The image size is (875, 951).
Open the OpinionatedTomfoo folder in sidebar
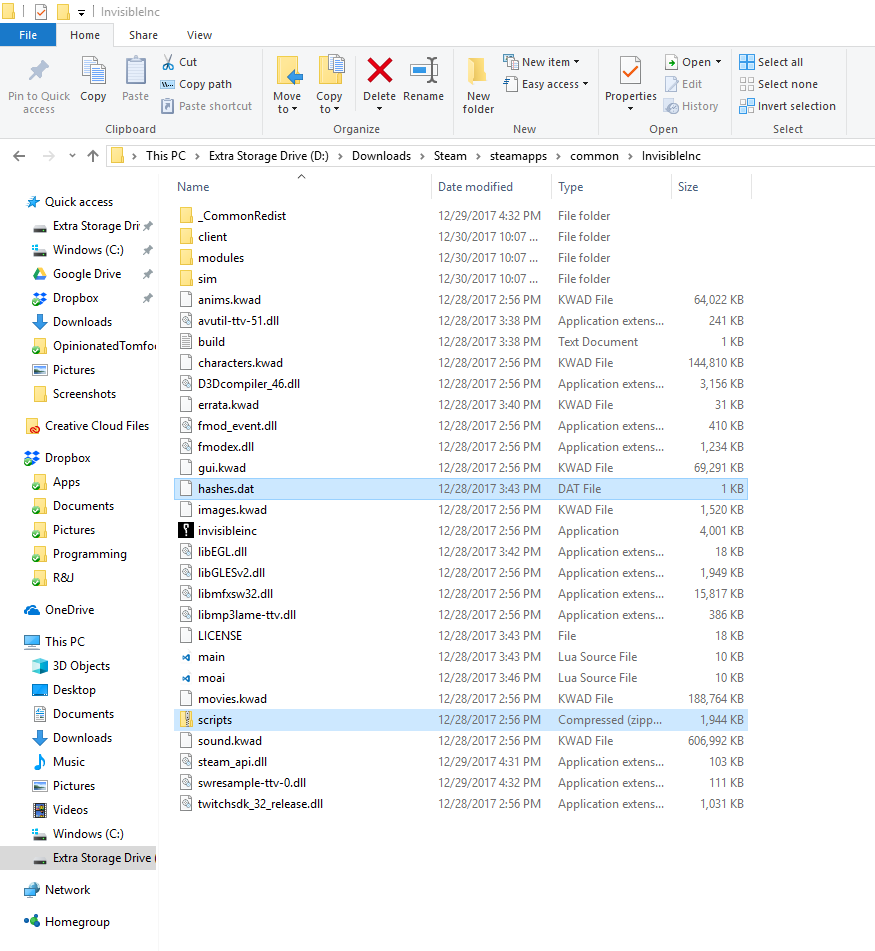coord(104,346)
